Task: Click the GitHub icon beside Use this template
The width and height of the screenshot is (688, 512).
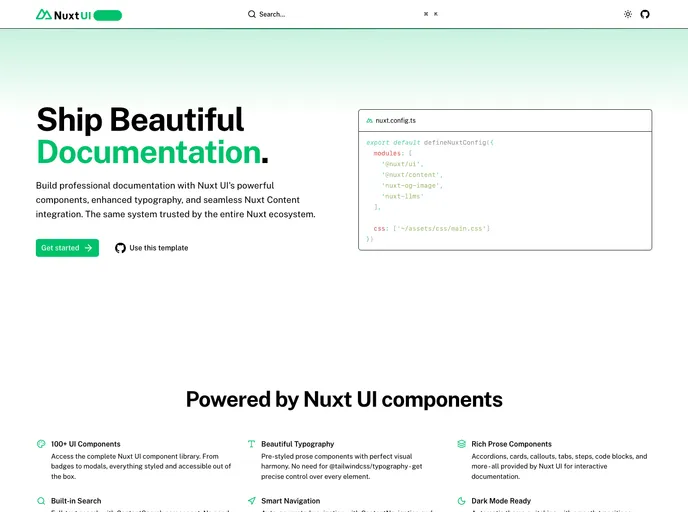Action: [120, 248]
